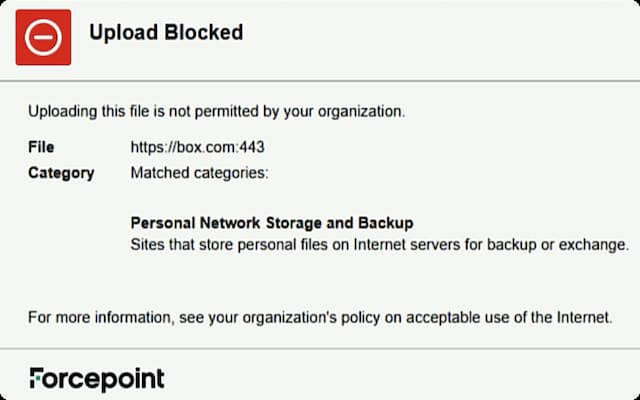This screenshot has height=400, width=640.
Task: Click the Upload Blocked heading
Action: pyautogui.click(x=166, y=32)
